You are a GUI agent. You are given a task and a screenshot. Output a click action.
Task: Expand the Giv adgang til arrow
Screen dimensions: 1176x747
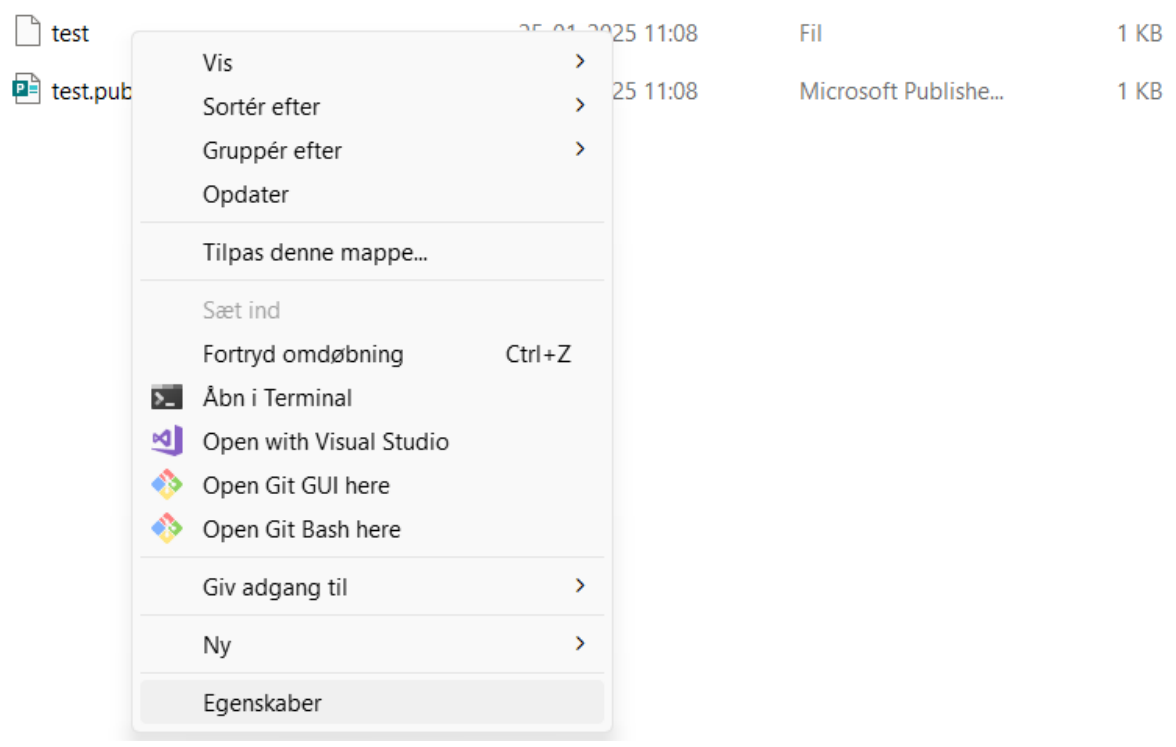[x=579, y=586]
